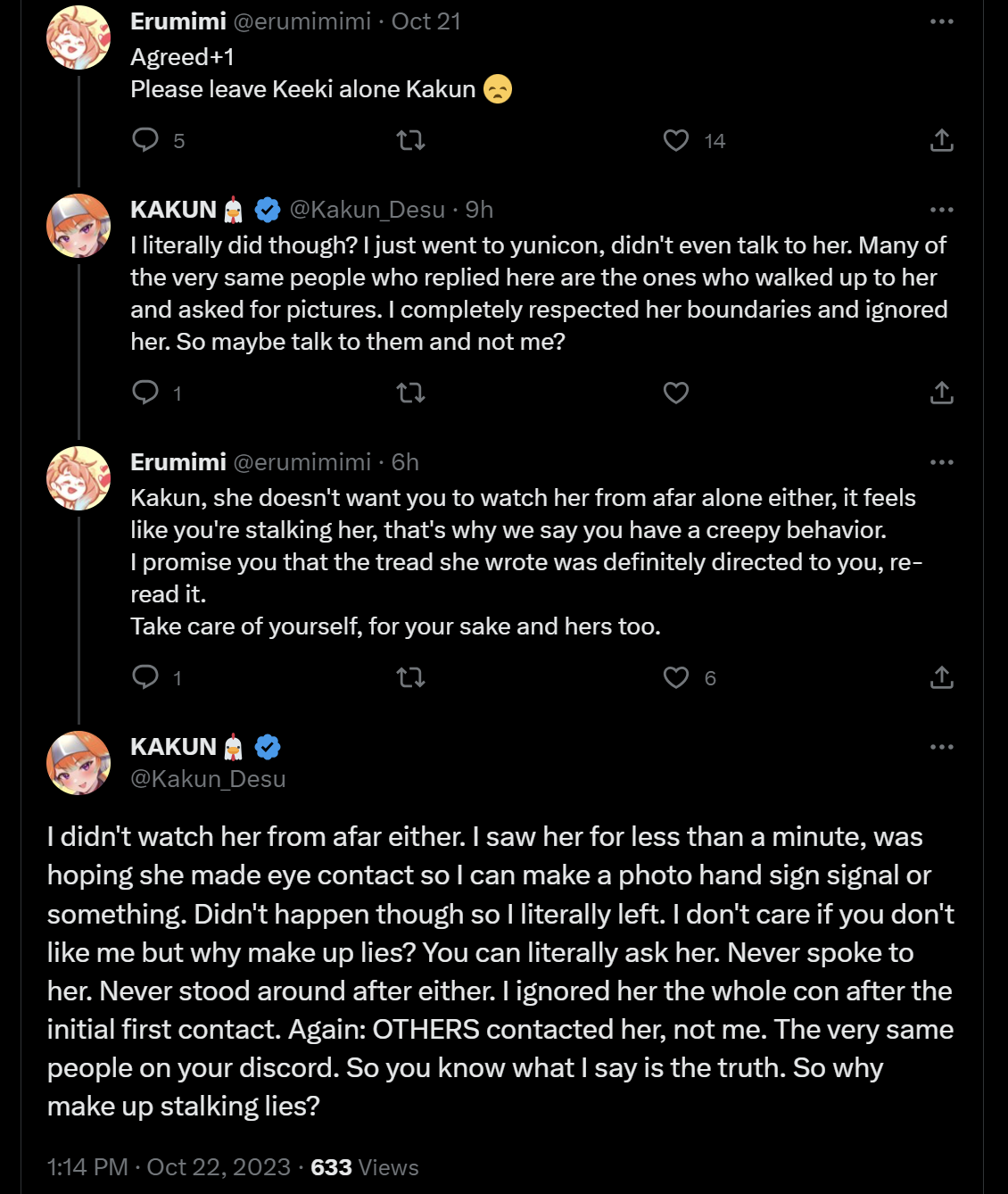Share Erumimi's Oct 21 tweet

pyautogui.click(x=942, y=140)
